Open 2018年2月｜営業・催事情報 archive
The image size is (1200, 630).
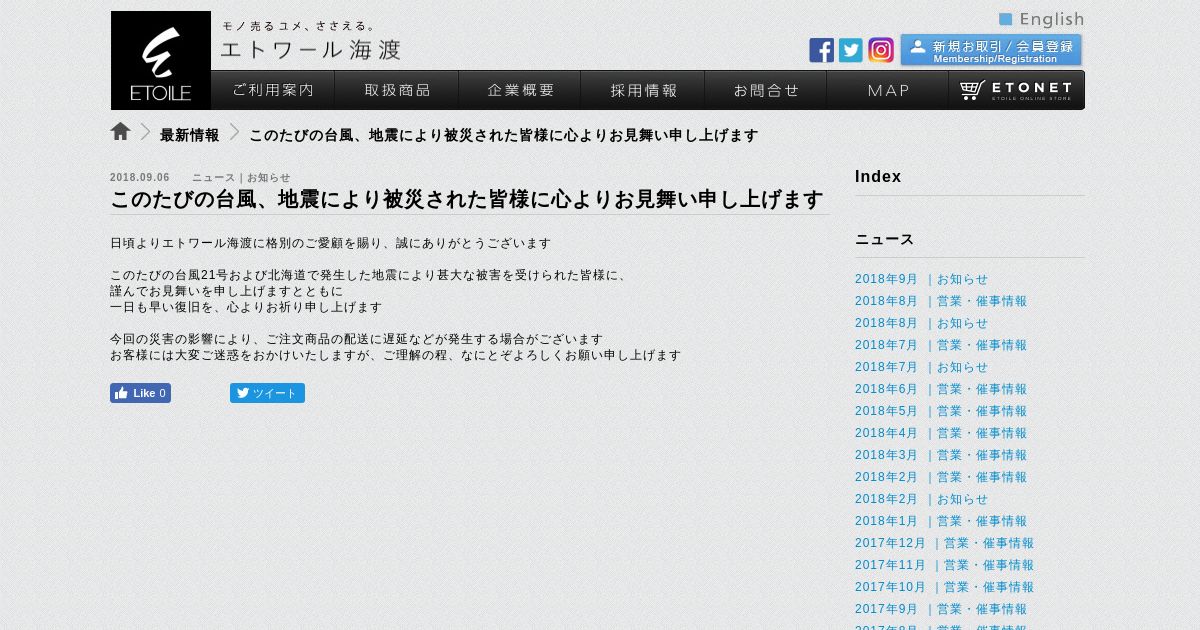click(x=941, y=477)
